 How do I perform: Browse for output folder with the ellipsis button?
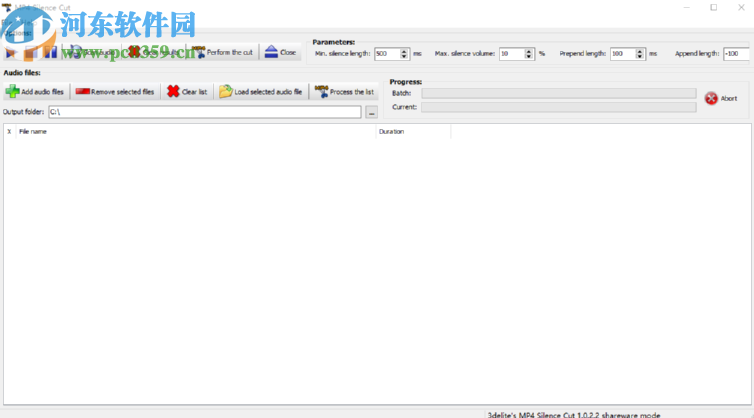(x=371, y=112)
